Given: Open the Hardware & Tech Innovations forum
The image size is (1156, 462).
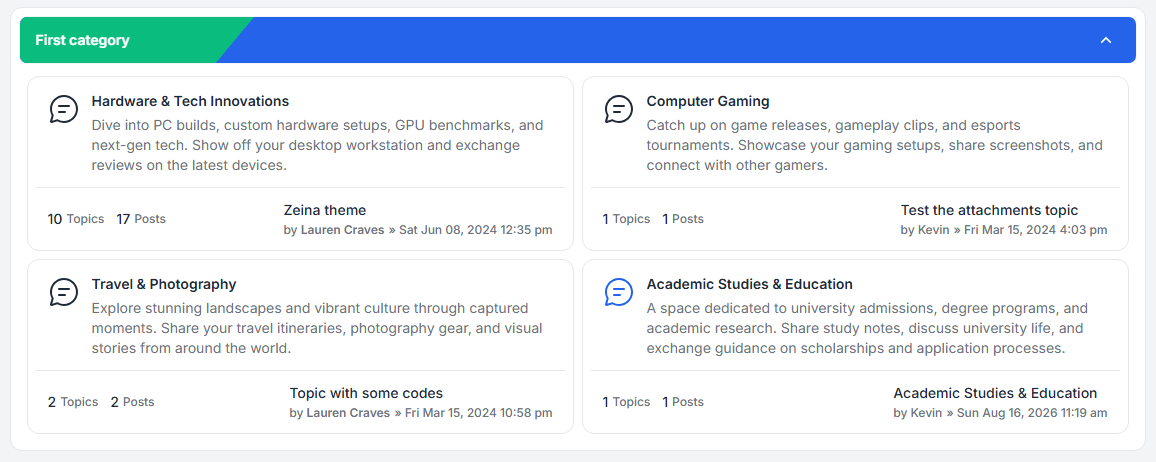Looking at the screenshot, I should pos(190,101).
